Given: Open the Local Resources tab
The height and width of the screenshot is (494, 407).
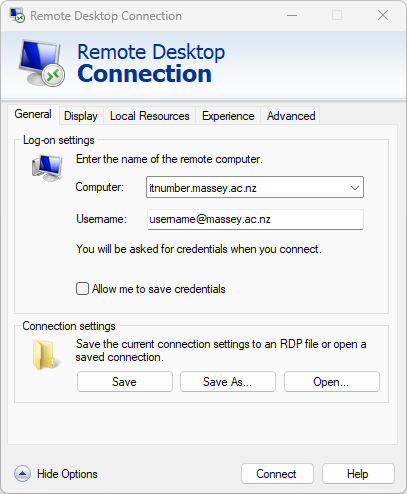Looking at the screenshot, I should point(150,116).
